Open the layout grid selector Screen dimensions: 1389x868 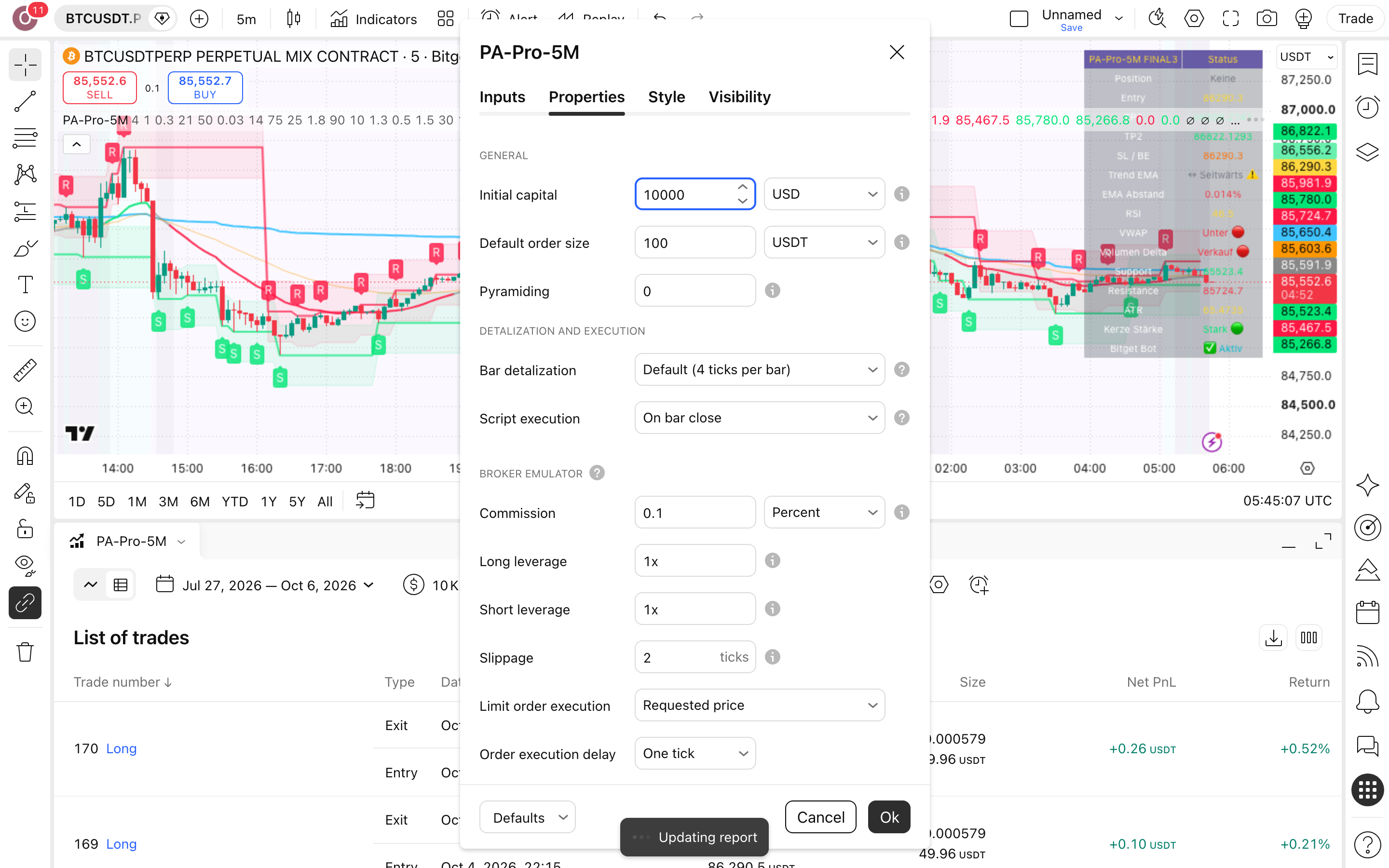coord(446,19)
